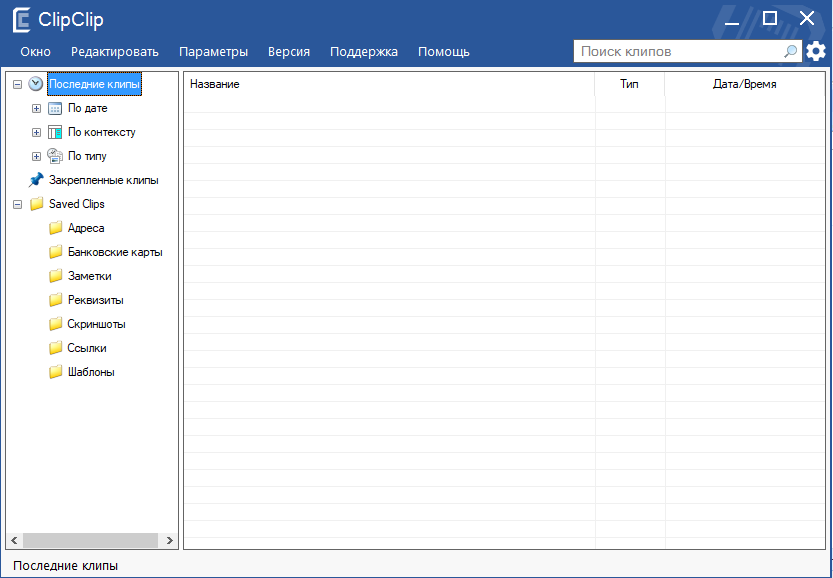
Task: Click the Ссылки folder icon
Action: [x=55, y=348]
